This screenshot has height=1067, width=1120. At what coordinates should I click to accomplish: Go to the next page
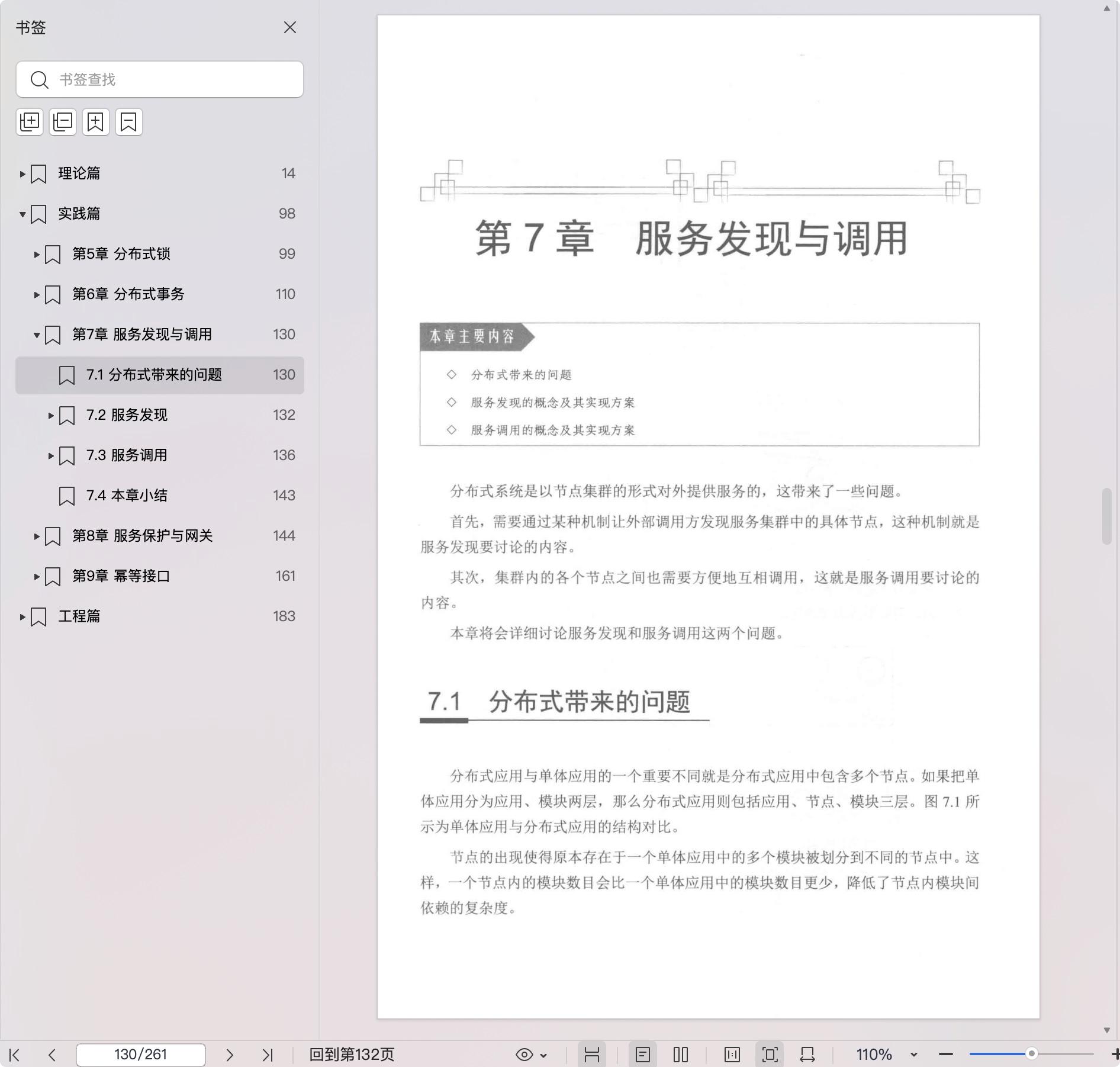click(x=230, y=1055)
